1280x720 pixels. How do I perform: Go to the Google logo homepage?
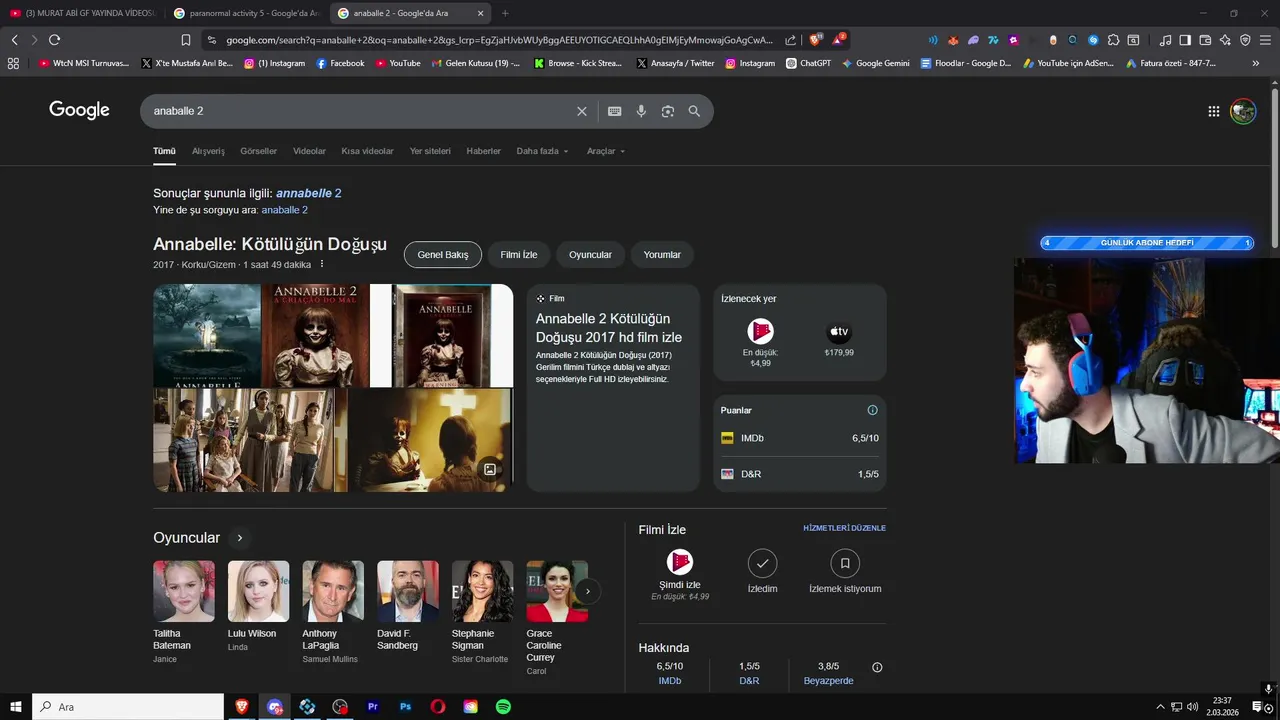[79, 110]
